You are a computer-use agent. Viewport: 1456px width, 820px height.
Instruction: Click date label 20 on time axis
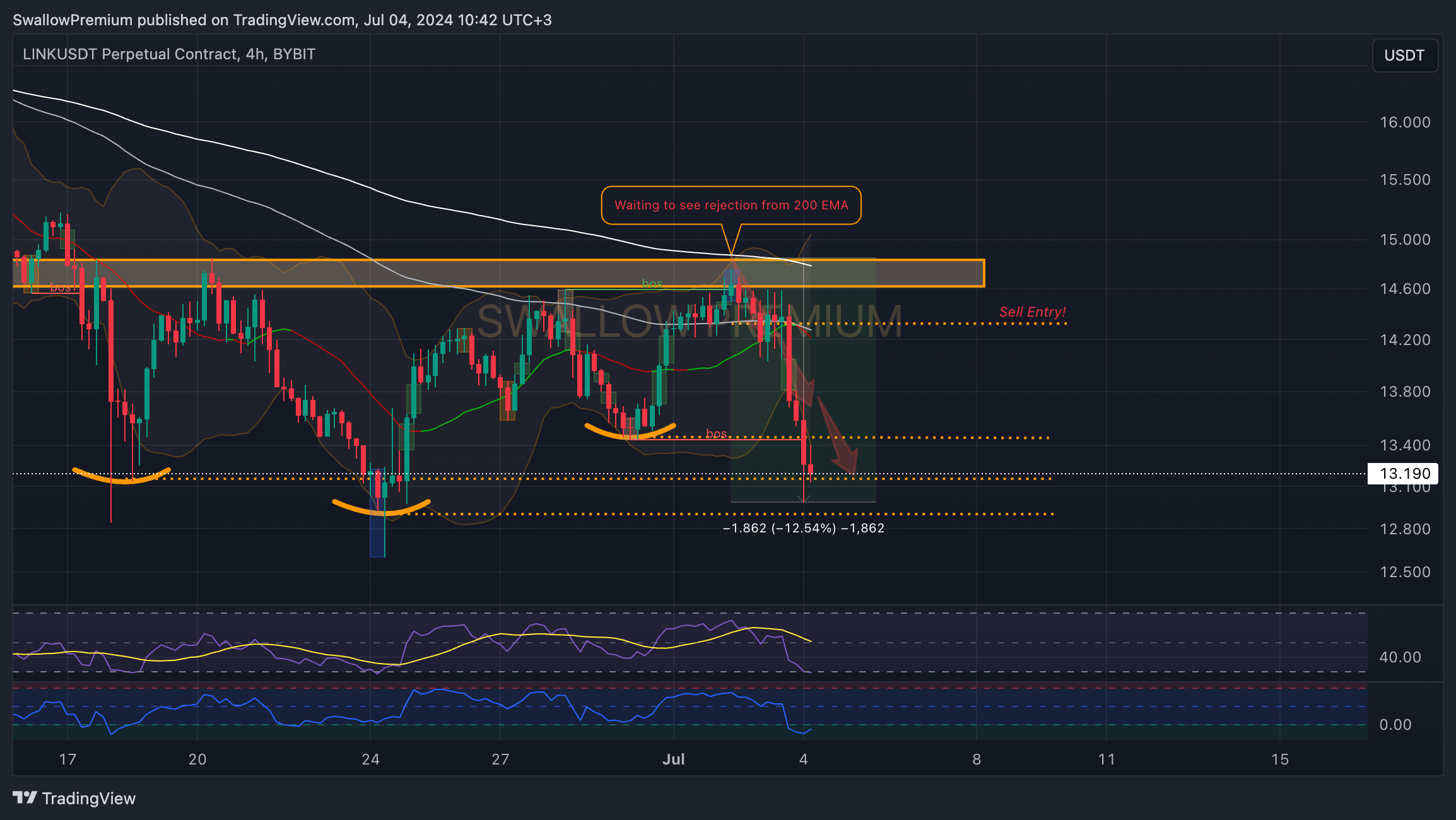coord(197,759)
